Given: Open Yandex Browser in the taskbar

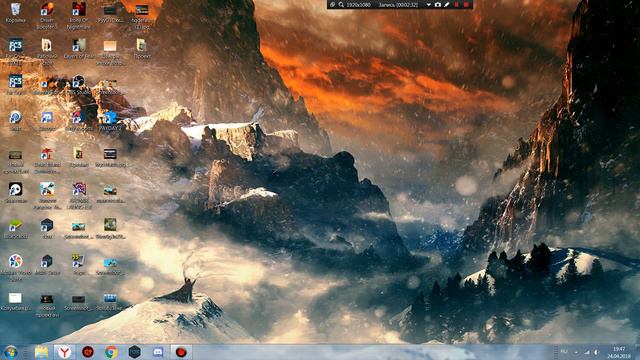Looking at the screenshot, I should [64, 352].
